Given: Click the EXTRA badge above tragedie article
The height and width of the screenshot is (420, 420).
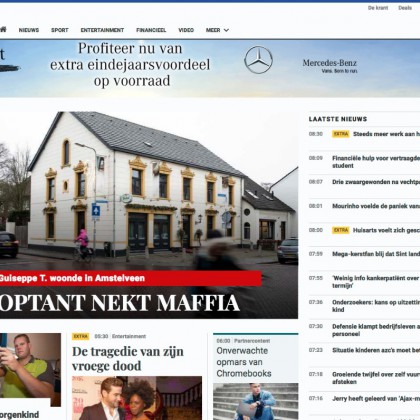Looking at the screenshot, I should click(81, 336).
